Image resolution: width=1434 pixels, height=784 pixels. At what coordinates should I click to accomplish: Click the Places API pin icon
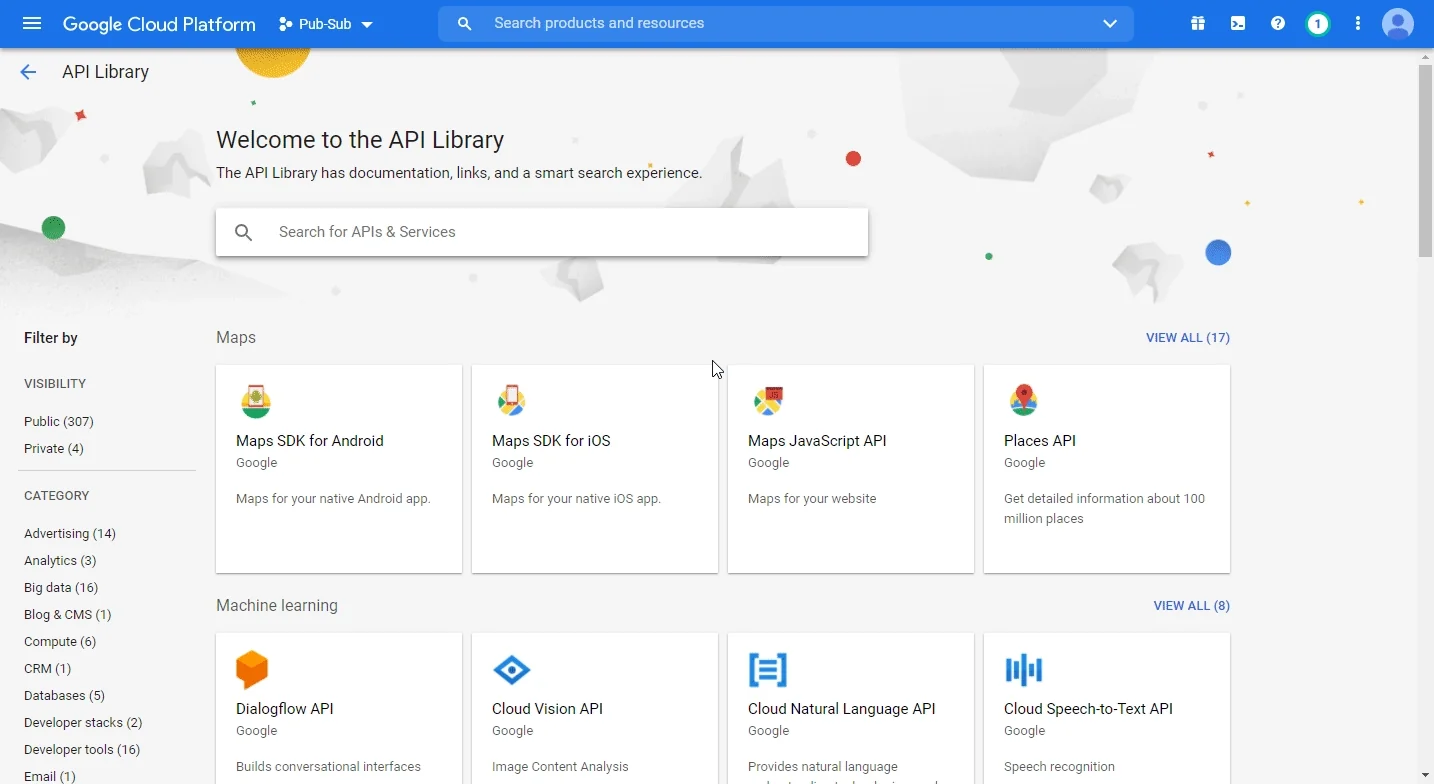(1023, 400)
